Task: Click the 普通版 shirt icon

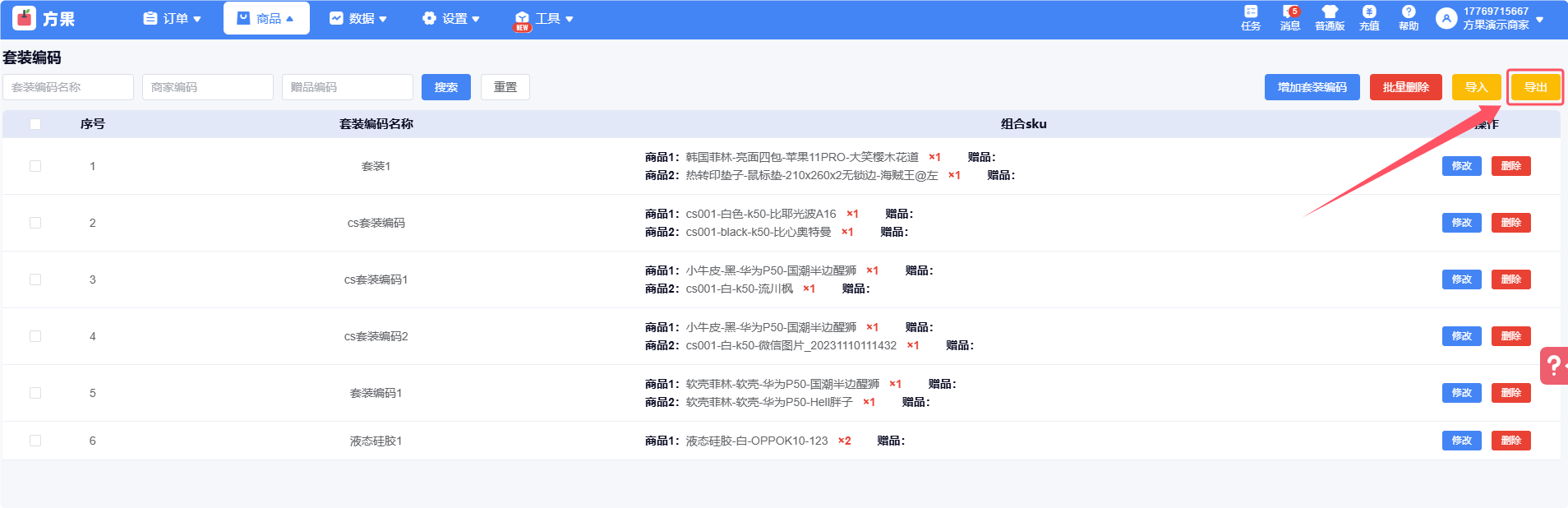Action: (x=1330, y=18)
